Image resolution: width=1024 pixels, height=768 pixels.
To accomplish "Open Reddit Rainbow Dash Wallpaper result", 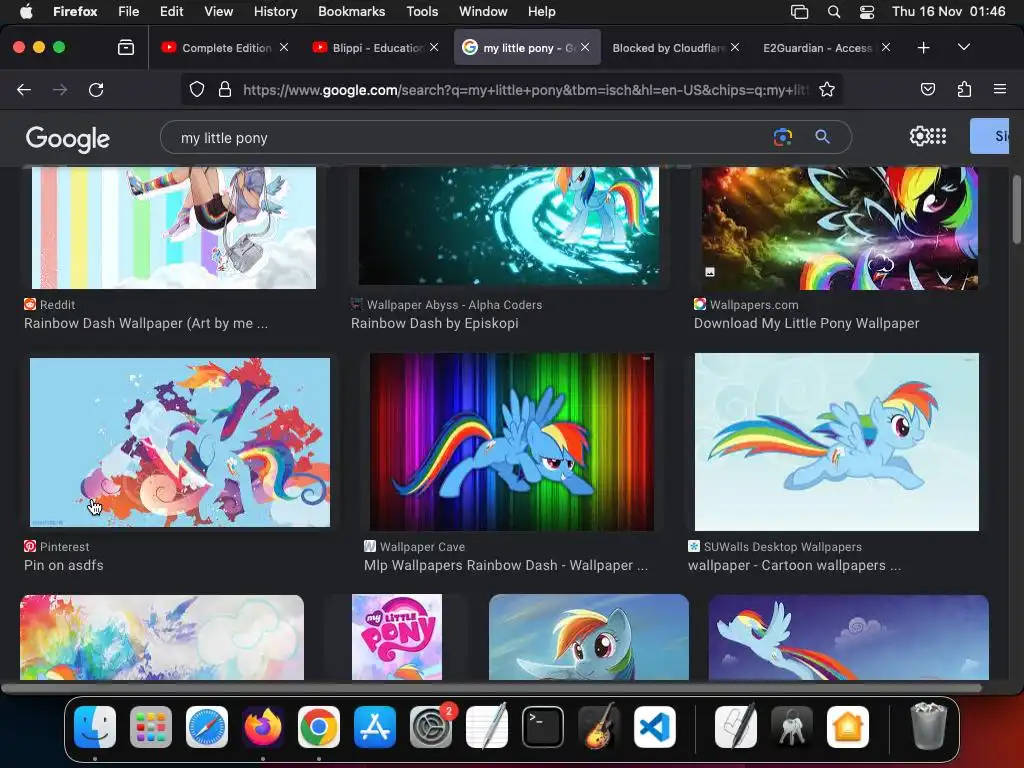I will [x=146, y=323].
